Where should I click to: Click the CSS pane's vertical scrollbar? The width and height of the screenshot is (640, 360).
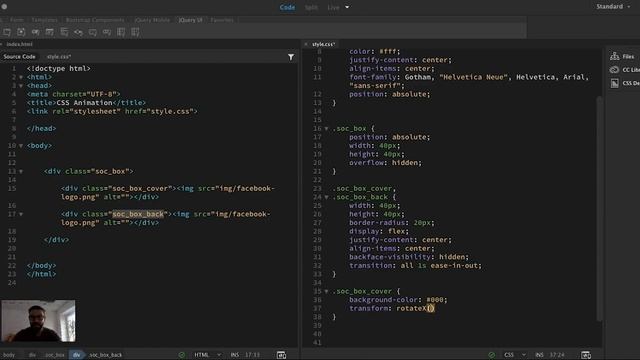[x=599, y=208]
